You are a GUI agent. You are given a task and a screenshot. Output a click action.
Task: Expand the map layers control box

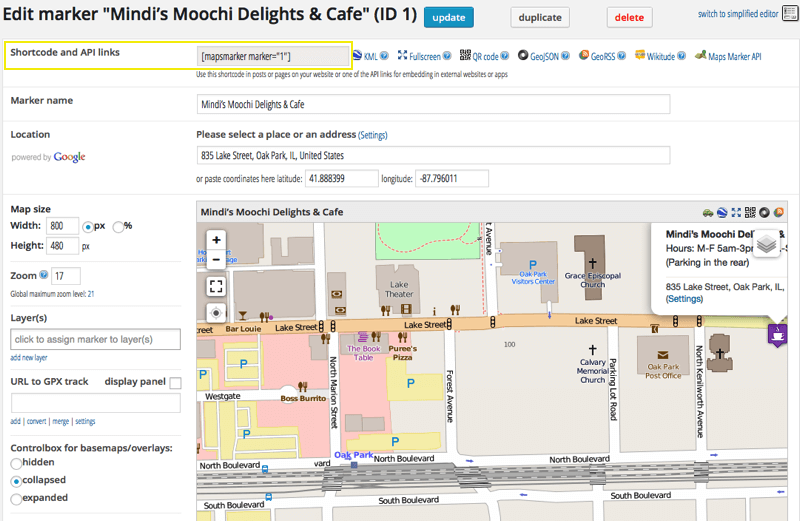[x=766, y=244]
